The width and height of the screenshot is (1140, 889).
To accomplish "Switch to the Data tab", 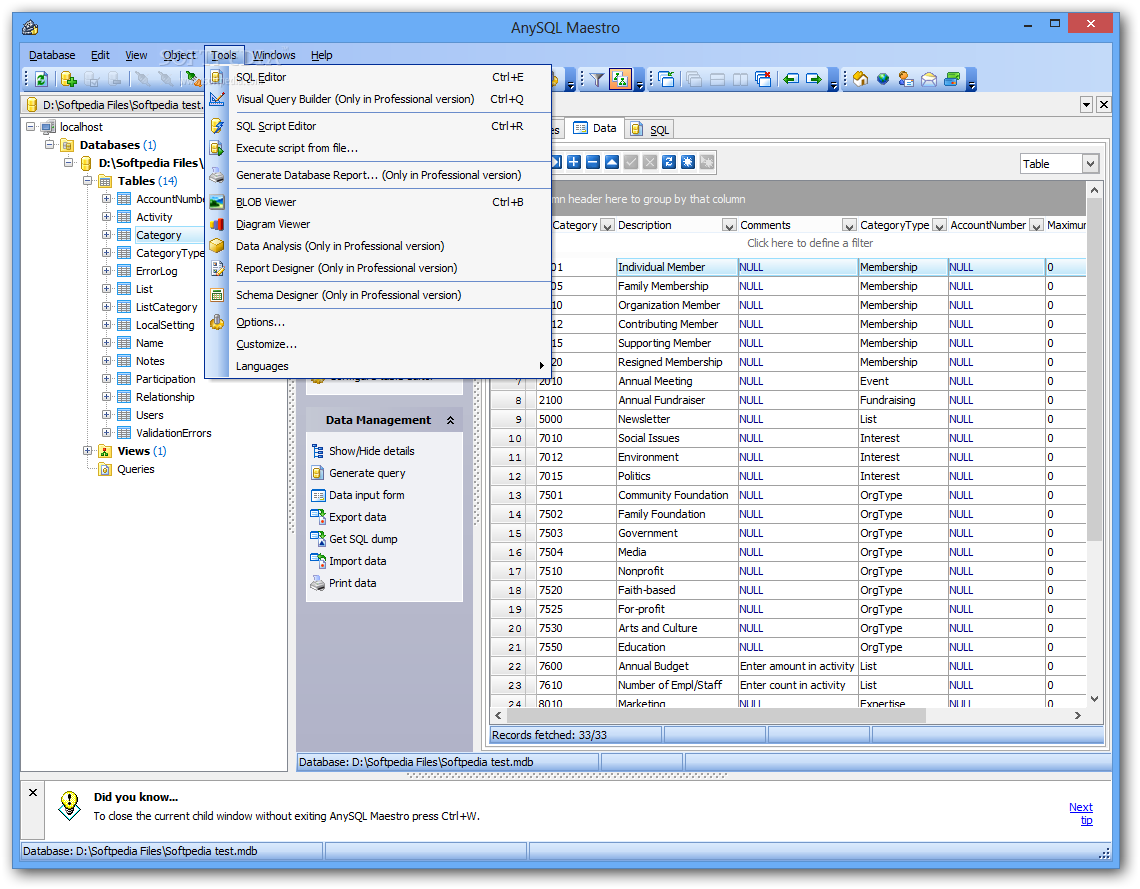I will click(x=595, y=129).
